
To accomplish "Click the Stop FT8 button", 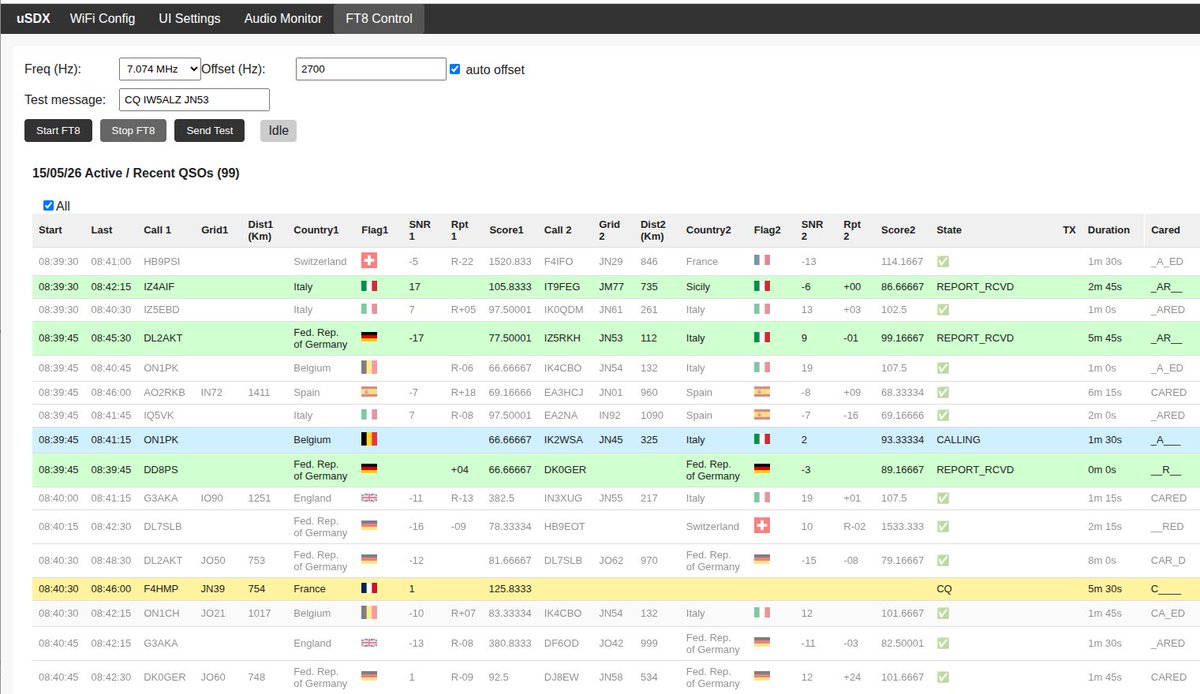I will pyautogui.click(x=133, y=131).
